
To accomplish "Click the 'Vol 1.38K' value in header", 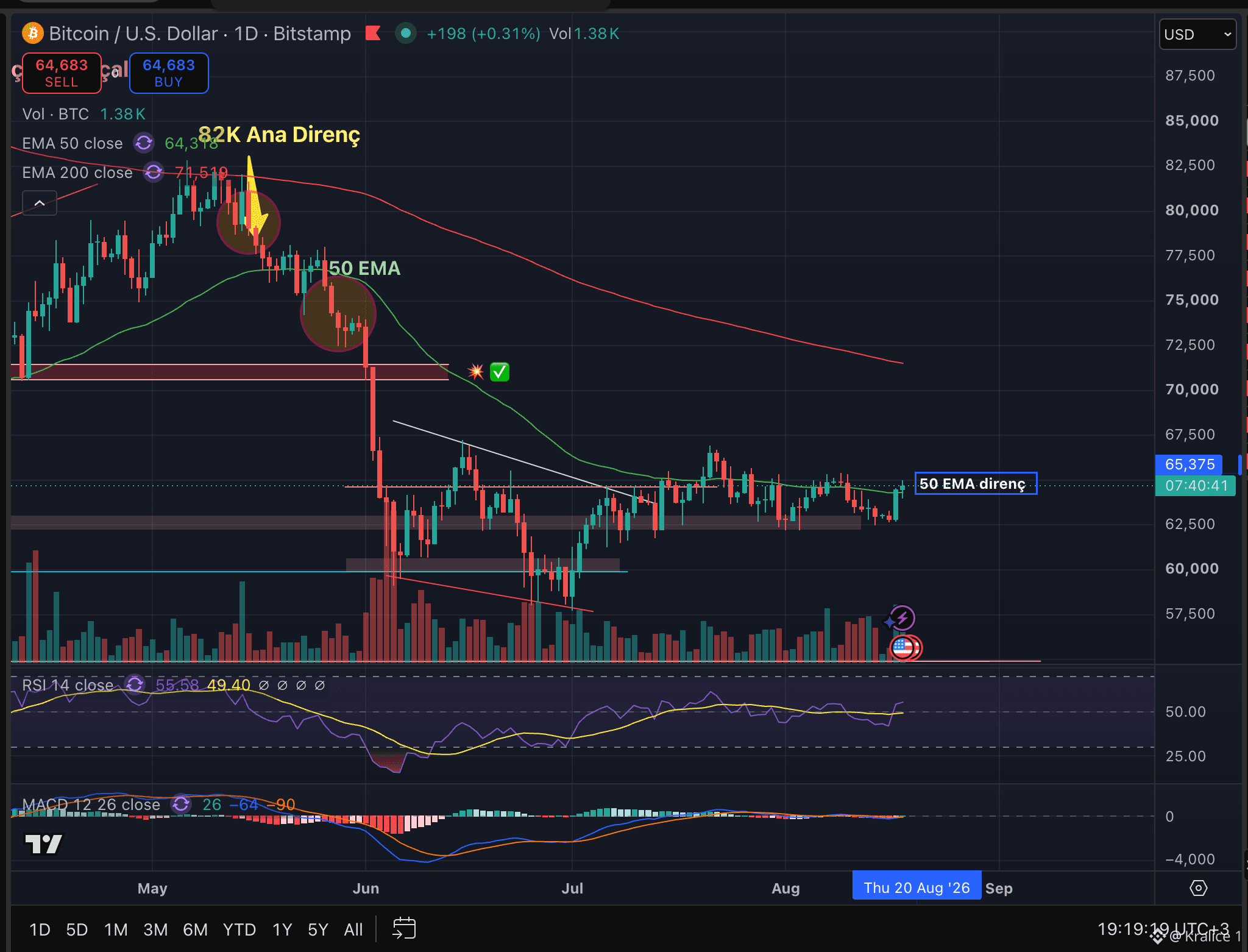I will tap(584, 34).
